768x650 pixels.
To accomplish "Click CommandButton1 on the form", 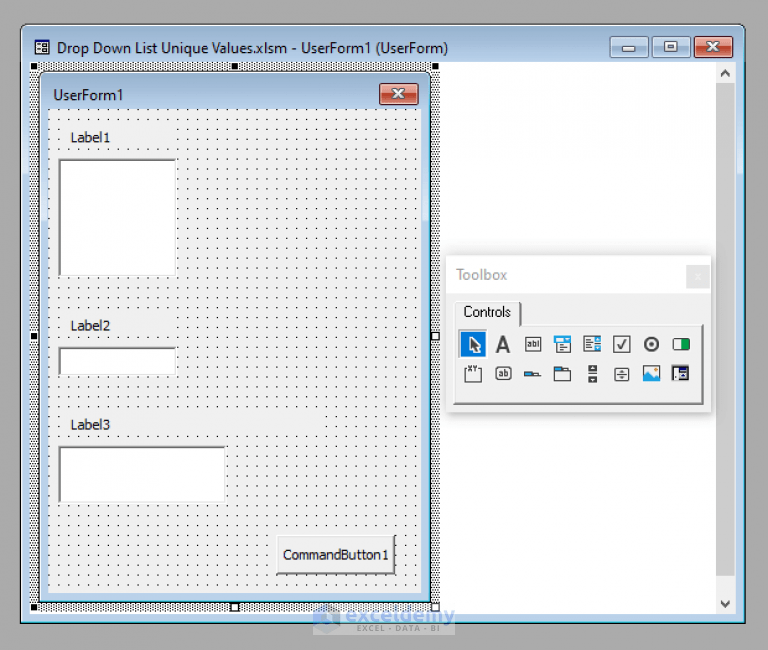I will (x=336, y=554).
